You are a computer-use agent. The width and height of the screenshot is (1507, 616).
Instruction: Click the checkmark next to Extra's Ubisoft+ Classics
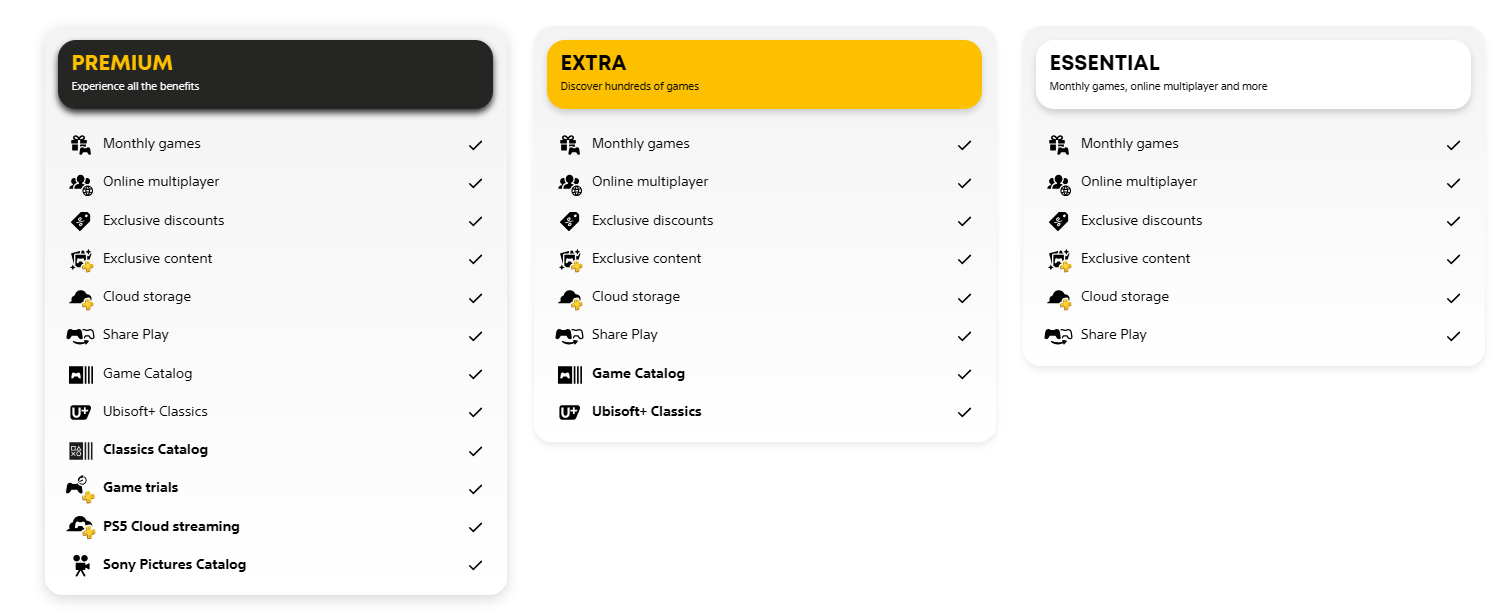(964, 412)
